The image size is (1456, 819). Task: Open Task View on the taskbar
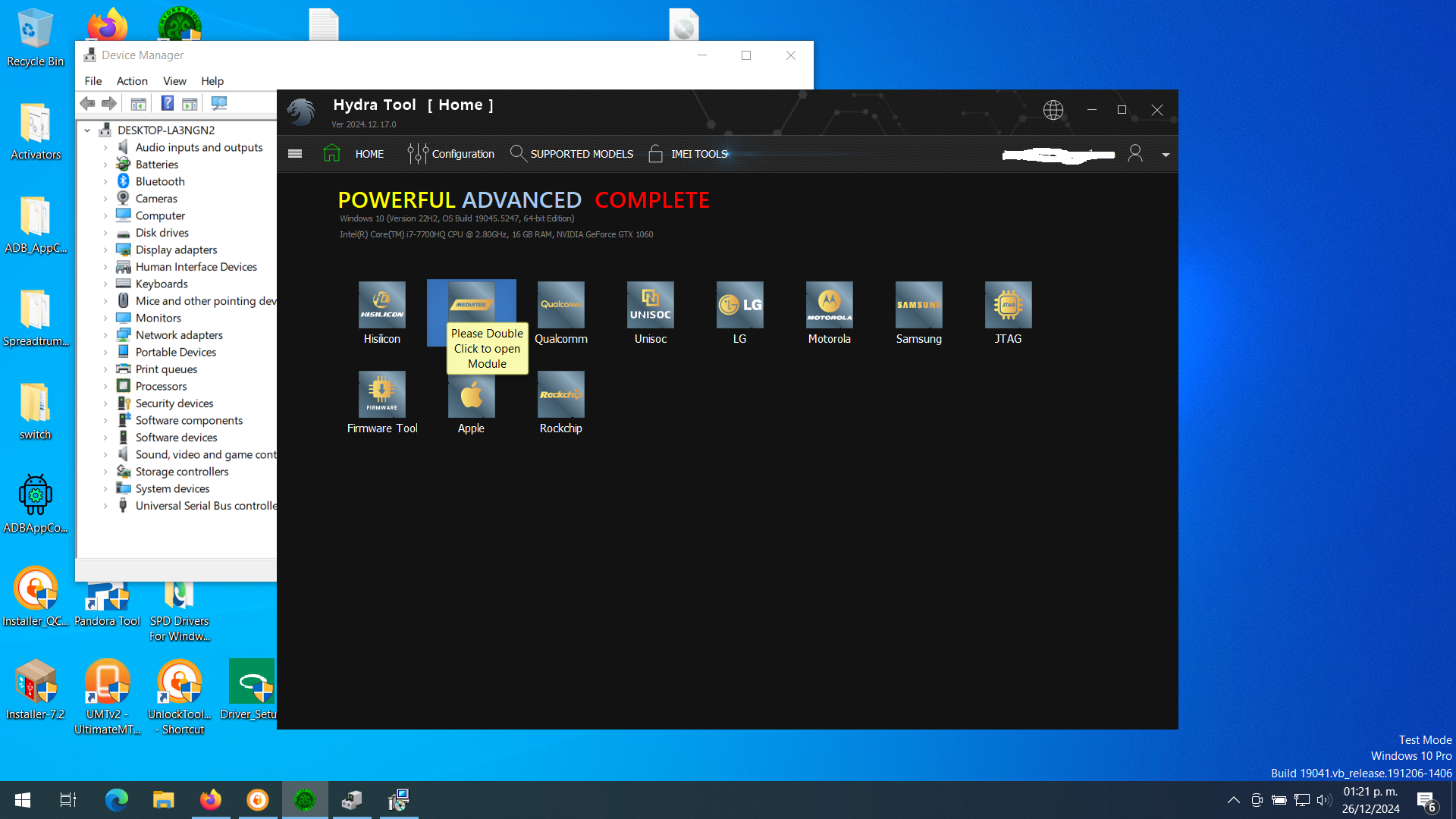[67, 800]
